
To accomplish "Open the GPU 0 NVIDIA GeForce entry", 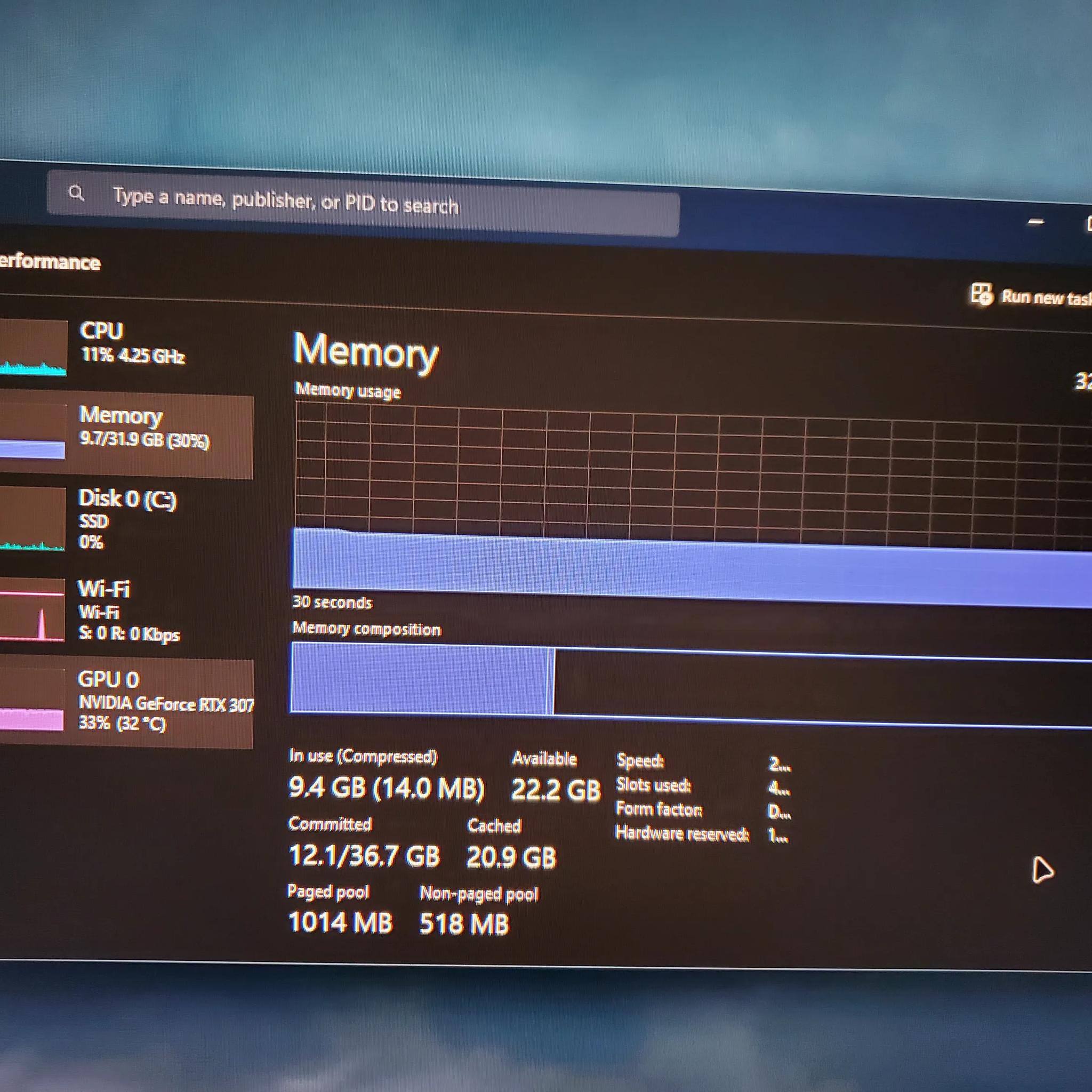I will 126,703.
